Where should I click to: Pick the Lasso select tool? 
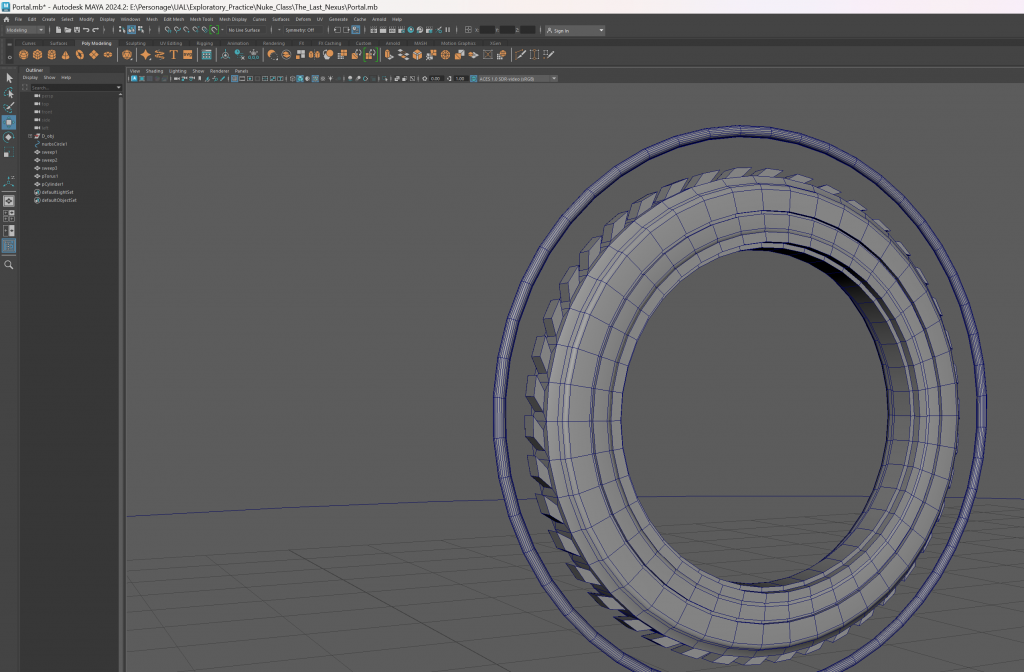pyautogui.click(x=8, y=93)
